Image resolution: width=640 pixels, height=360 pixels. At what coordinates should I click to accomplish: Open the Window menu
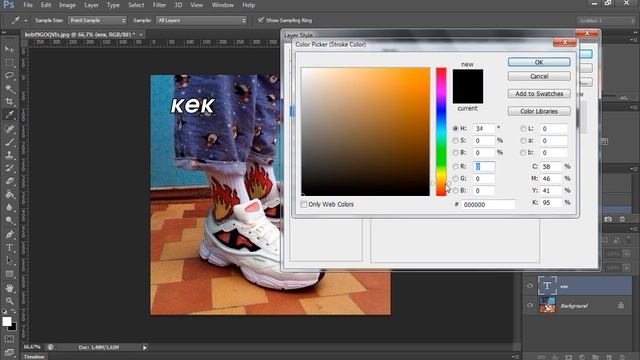click(x=222, y=5)
